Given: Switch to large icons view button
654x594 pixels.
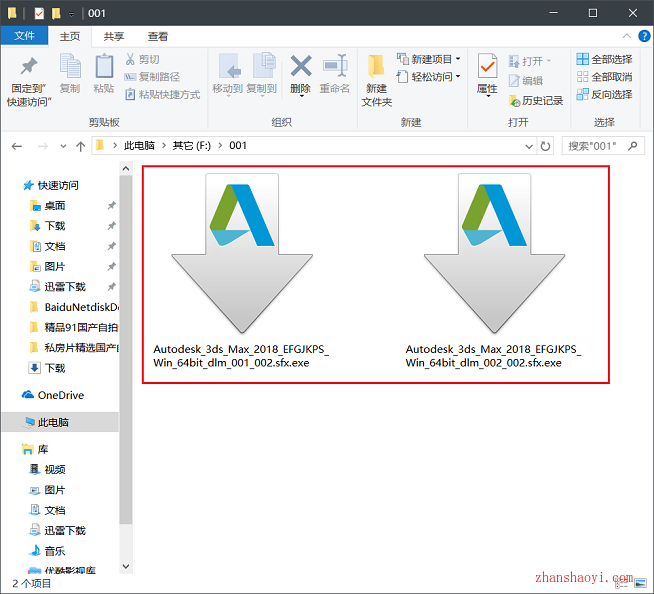Looking at the screenshot, I should [641, 584].
